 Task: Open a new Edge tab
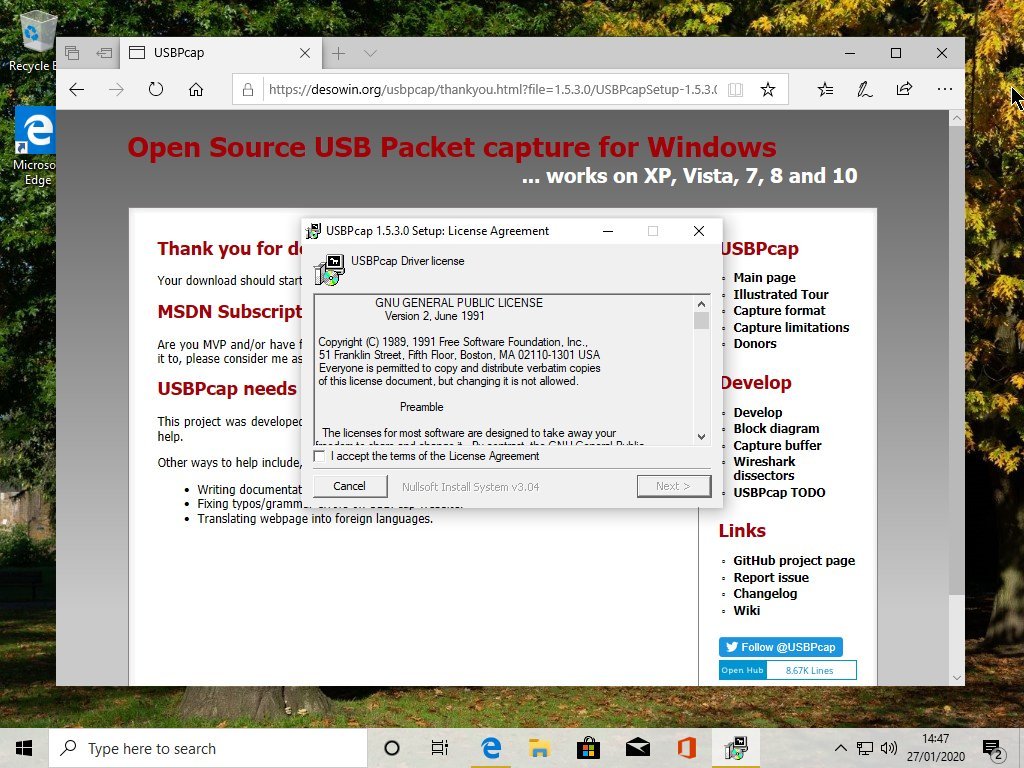tap(338, 53)
